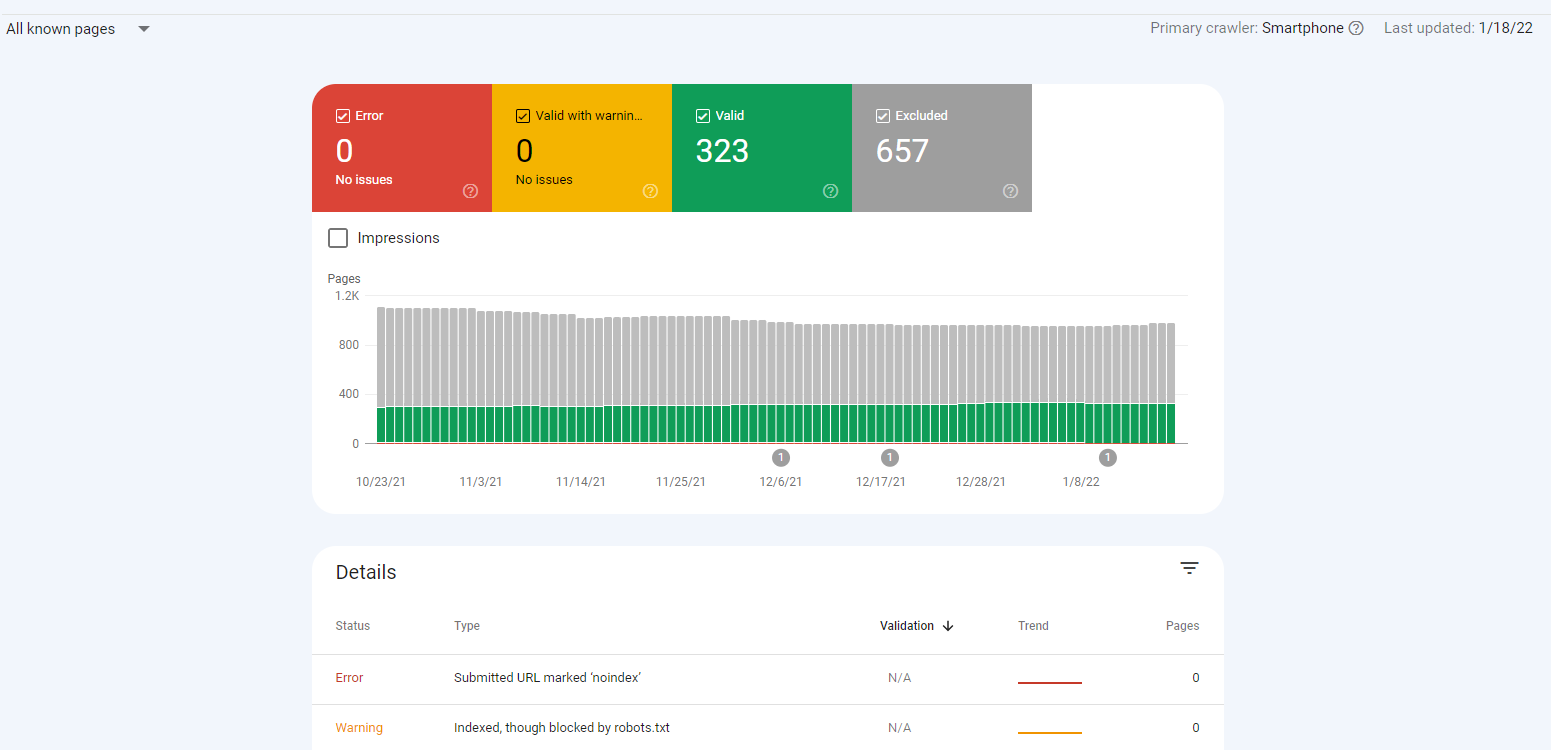Screen dimensions: 1551x750
Task: Toggle the Excluded checkbox
Action: pos(883,116)
